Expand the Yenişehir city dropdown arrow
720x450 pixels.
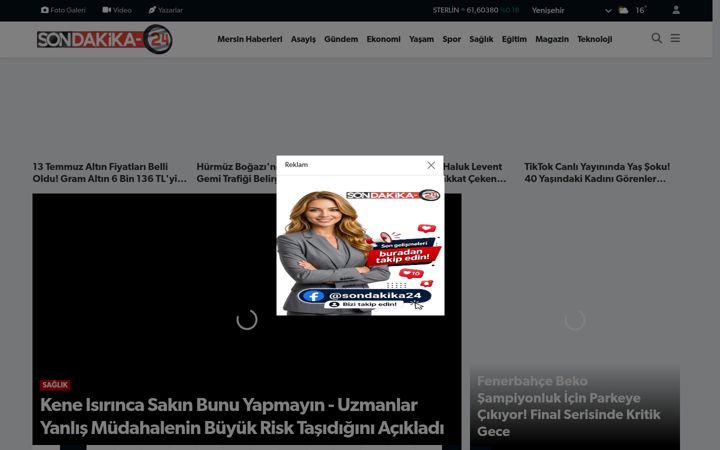tap(608, 11)
